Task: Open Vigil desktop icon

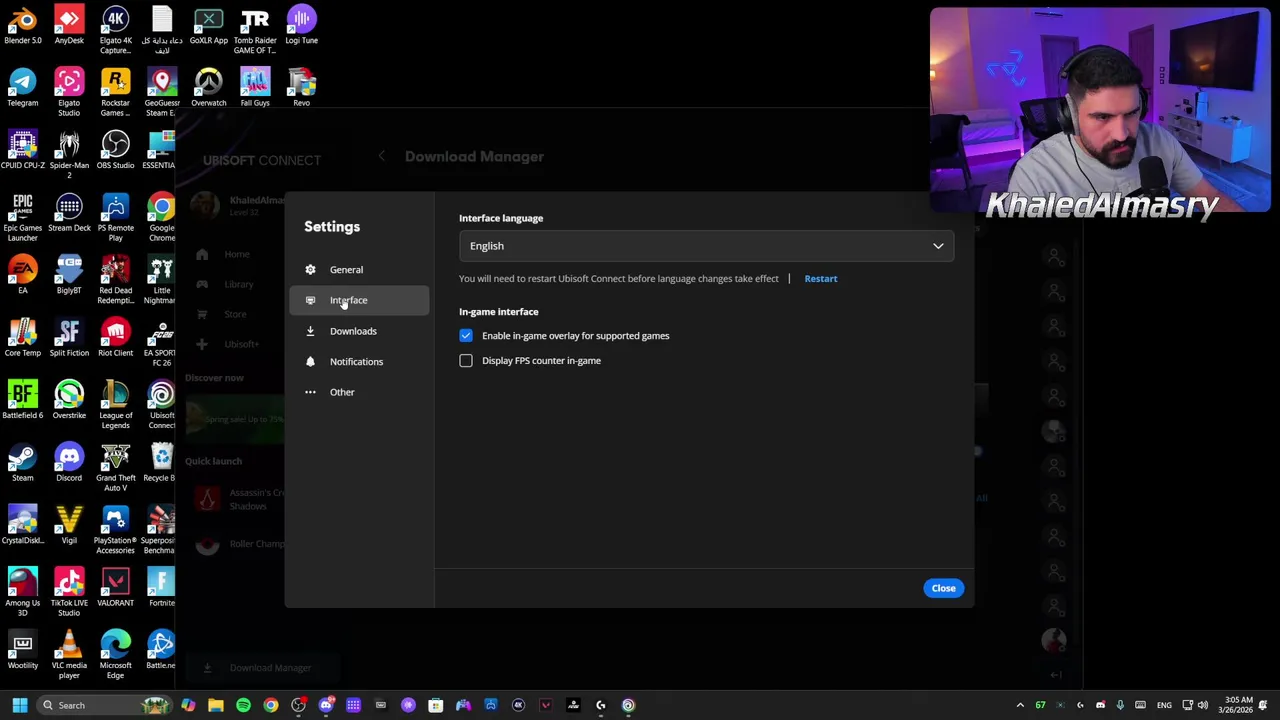Action: click(x=69, y=524)
